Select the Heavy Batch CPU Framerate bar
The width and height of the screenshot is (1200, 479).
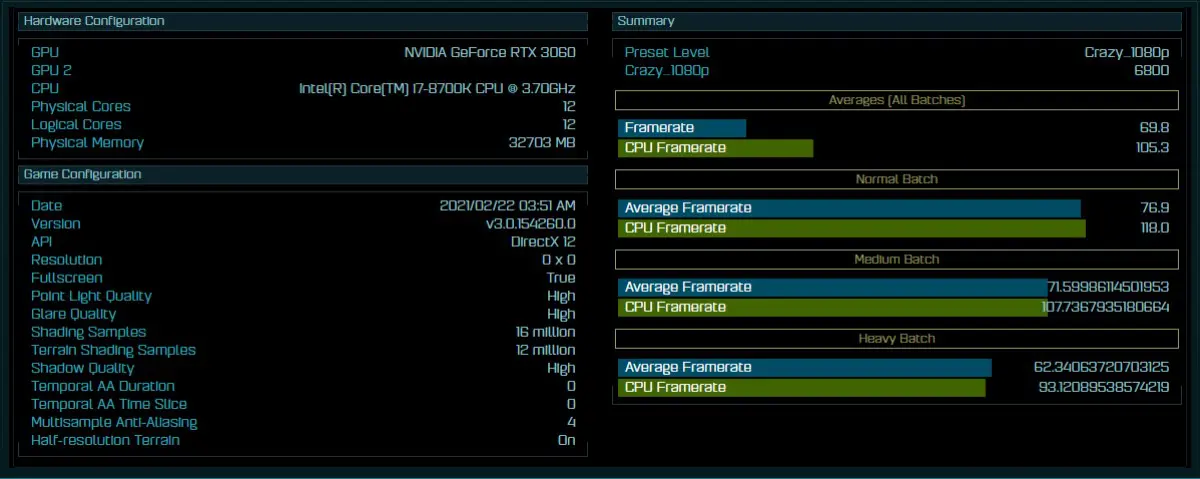pos(801,387)
